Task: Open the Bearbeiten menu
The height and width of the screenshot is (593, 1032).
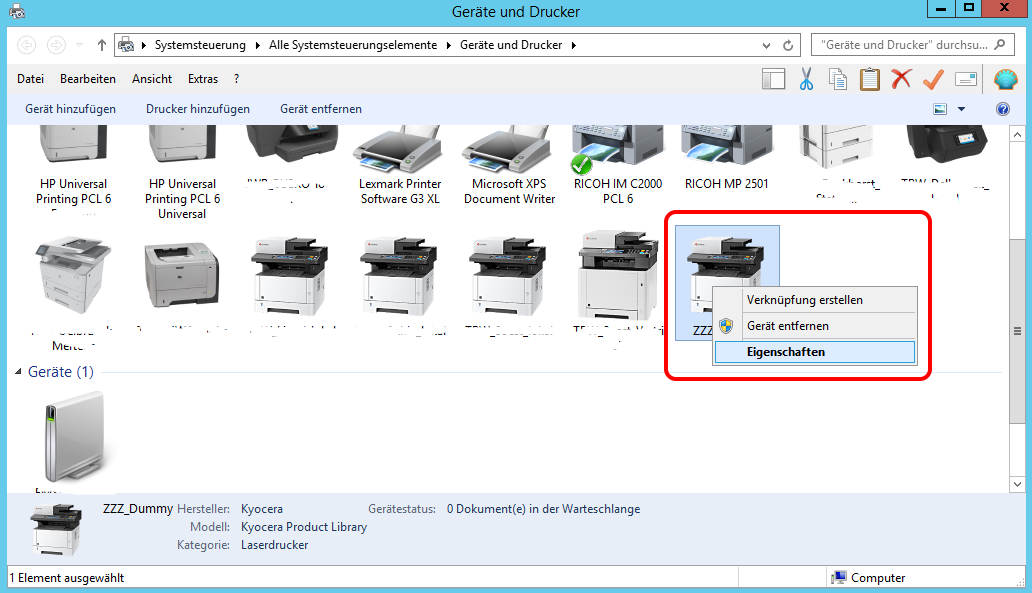Action: point(88,79)
